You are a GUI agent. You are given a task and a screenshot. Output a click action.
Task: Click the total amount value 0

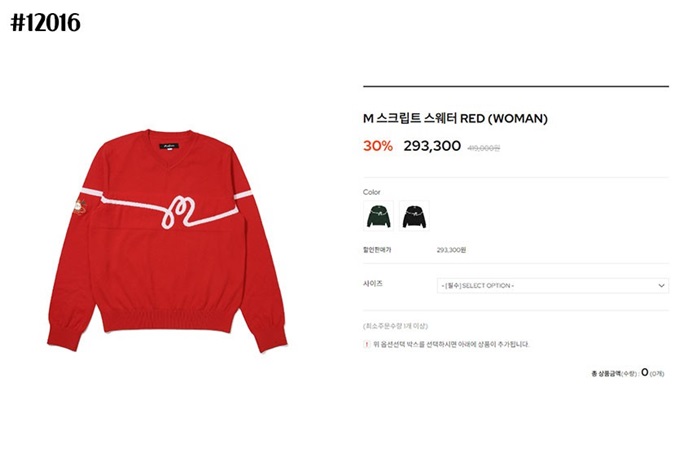tap(645, 372)
